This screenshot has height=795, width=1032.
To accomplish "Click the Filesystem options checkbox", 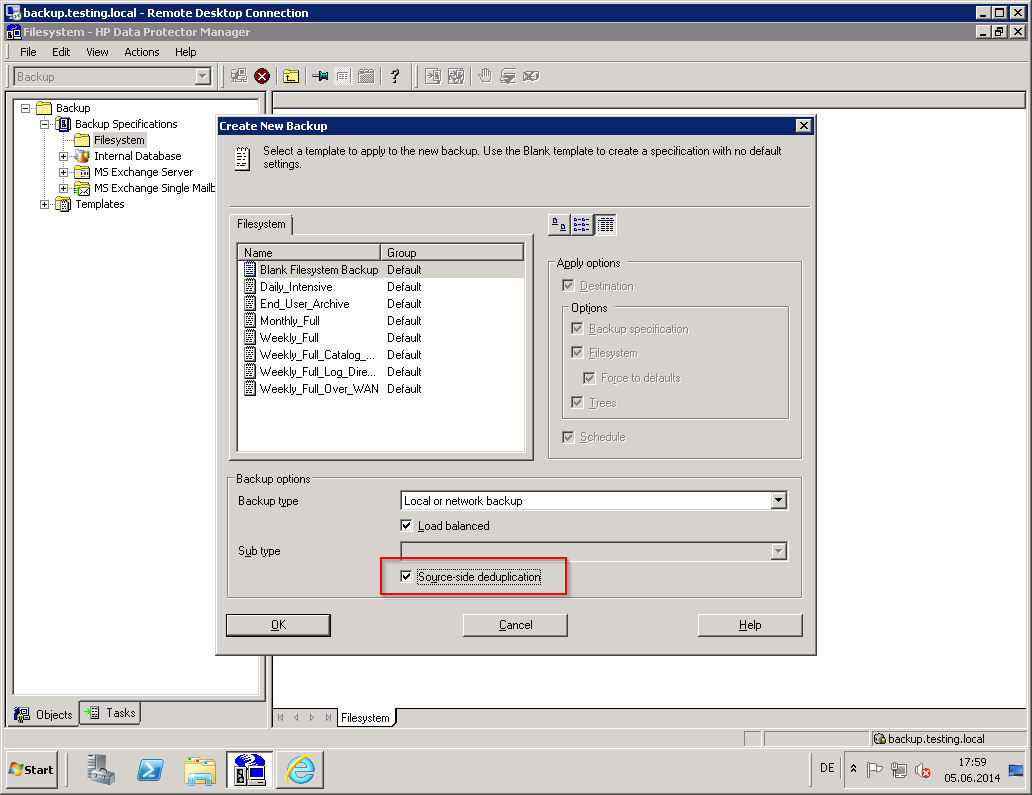I will coord(577,353).
